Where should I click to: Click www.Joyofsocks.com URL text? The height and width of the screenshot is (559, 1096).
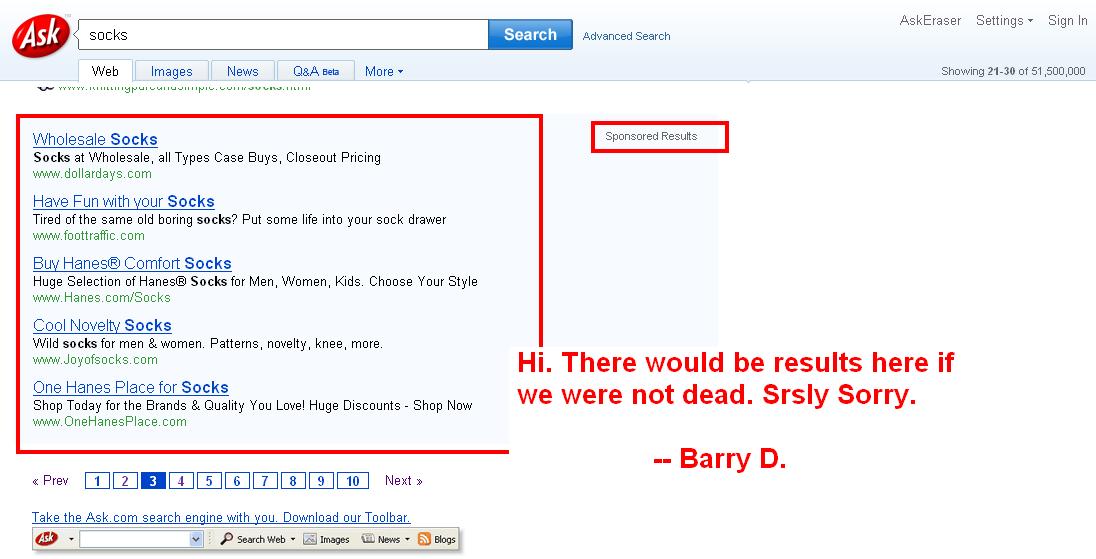[95, 360]
